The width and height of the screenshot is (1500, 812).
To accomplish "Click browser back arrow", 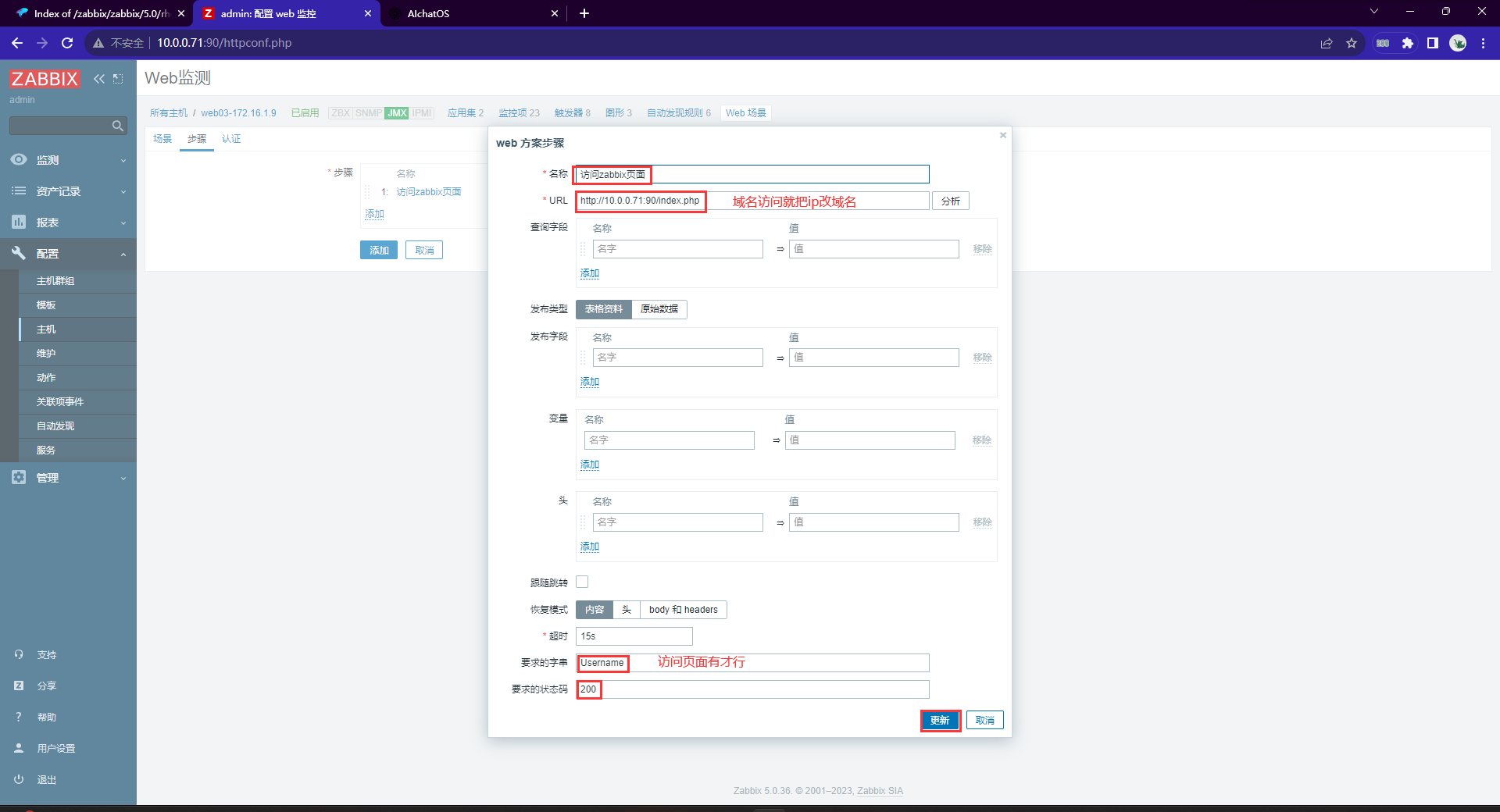I will 17,43.
